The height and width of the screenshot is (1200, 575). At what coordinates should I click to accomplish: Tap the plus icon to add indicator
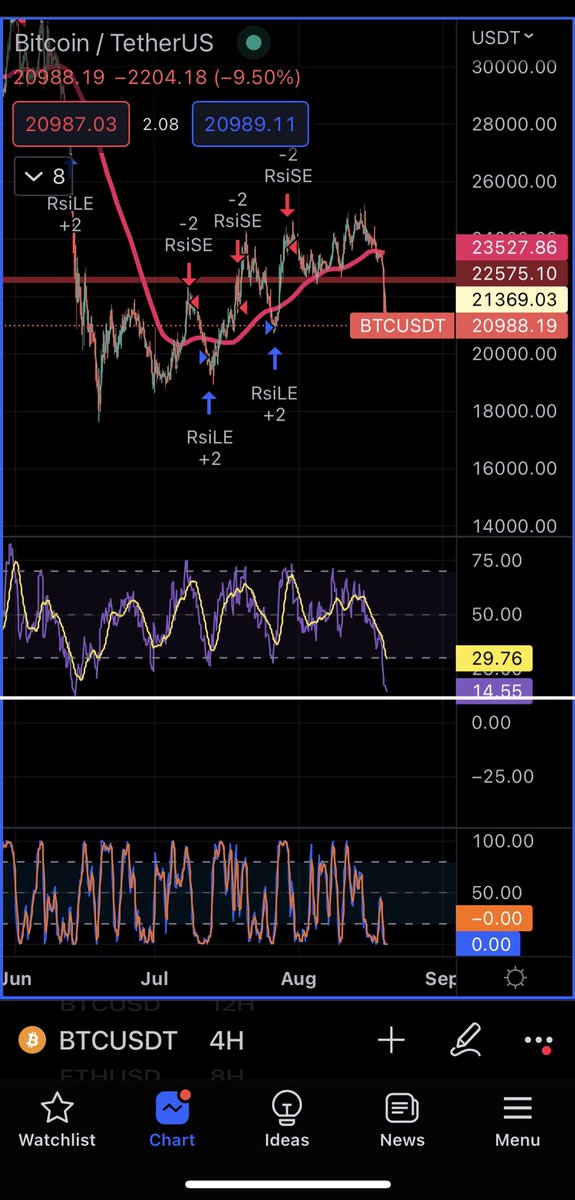coord(391,1041)
